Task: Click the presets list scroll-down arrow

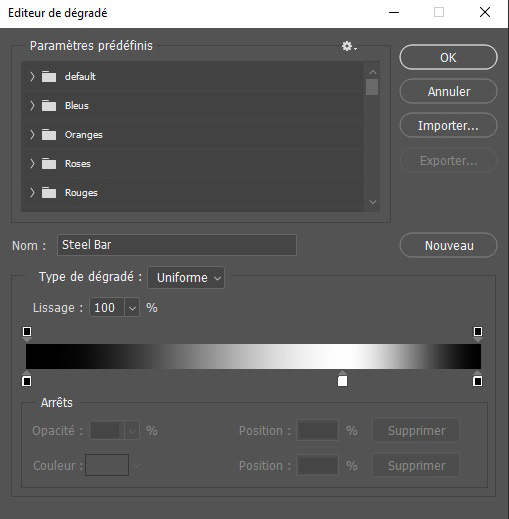Action: pos(373,202)
